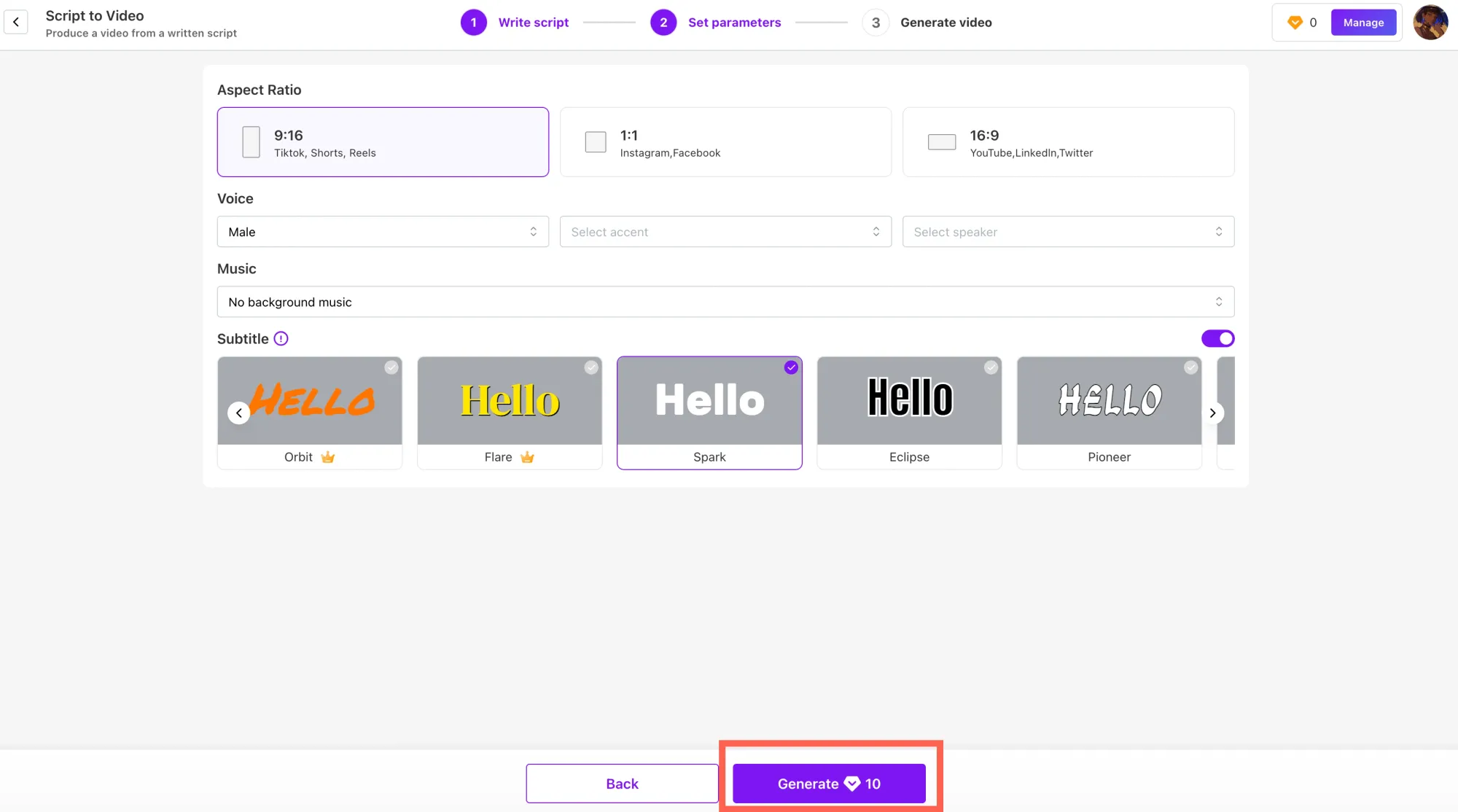
Task: Click the Music section label
Action: tap(236, 268)
